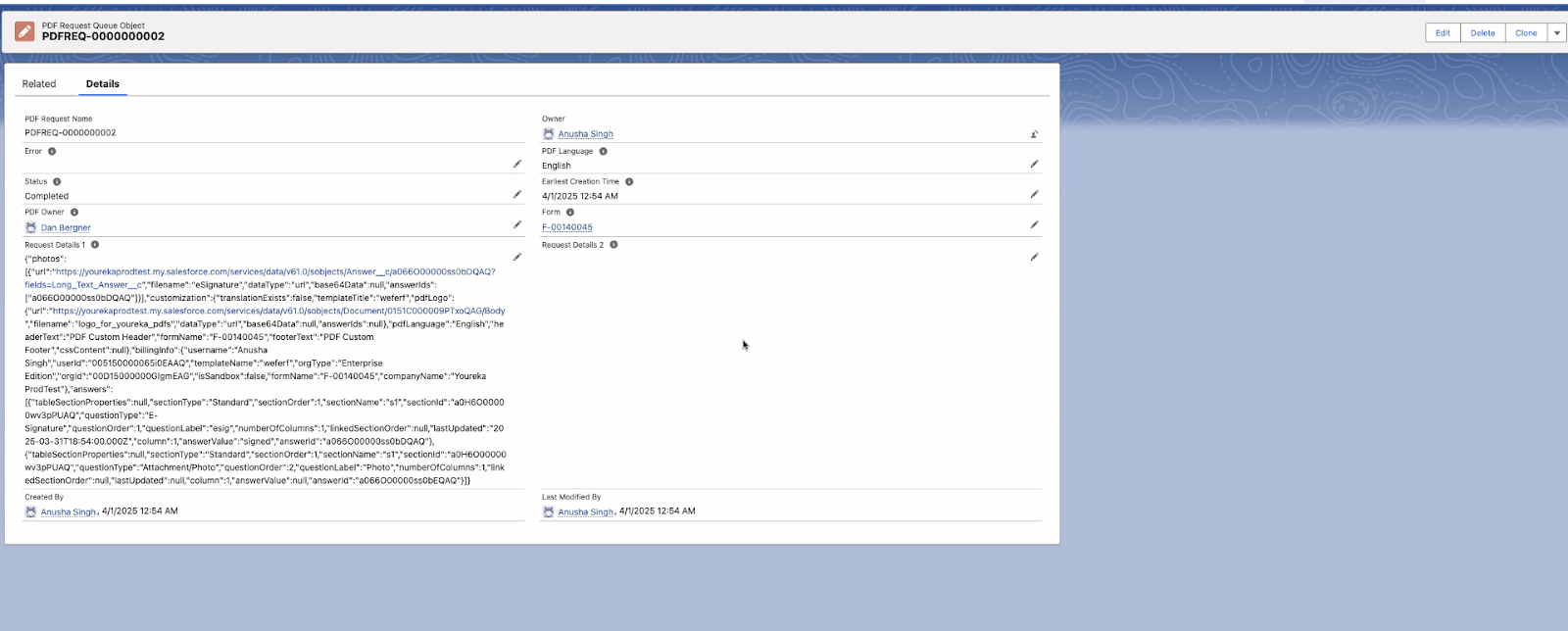
Task: Show help info for Form field
Action: pos(570,212)
